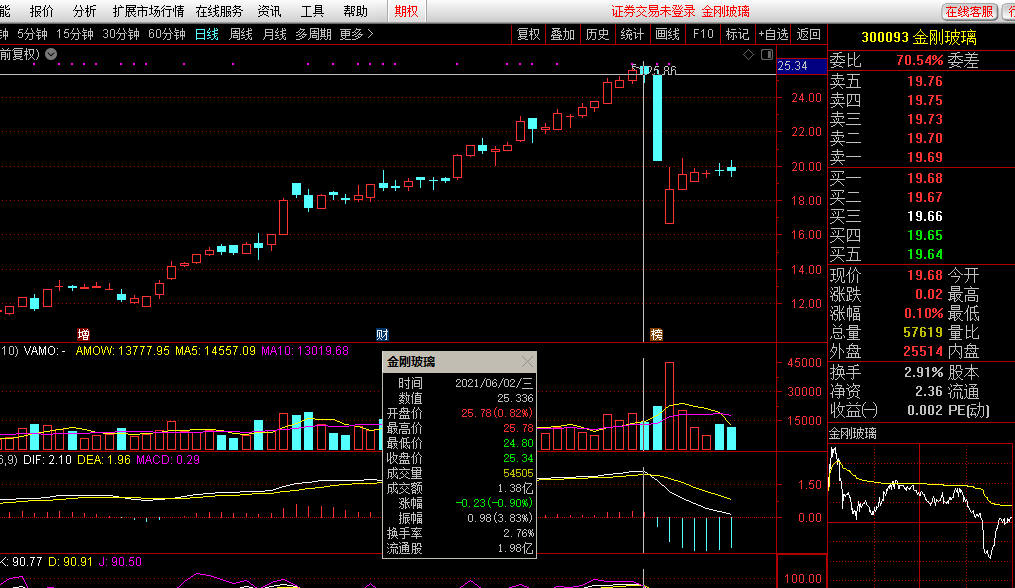
Task: Click the AMOW: 13777.95 indicator label
Action: pos(122,351)
